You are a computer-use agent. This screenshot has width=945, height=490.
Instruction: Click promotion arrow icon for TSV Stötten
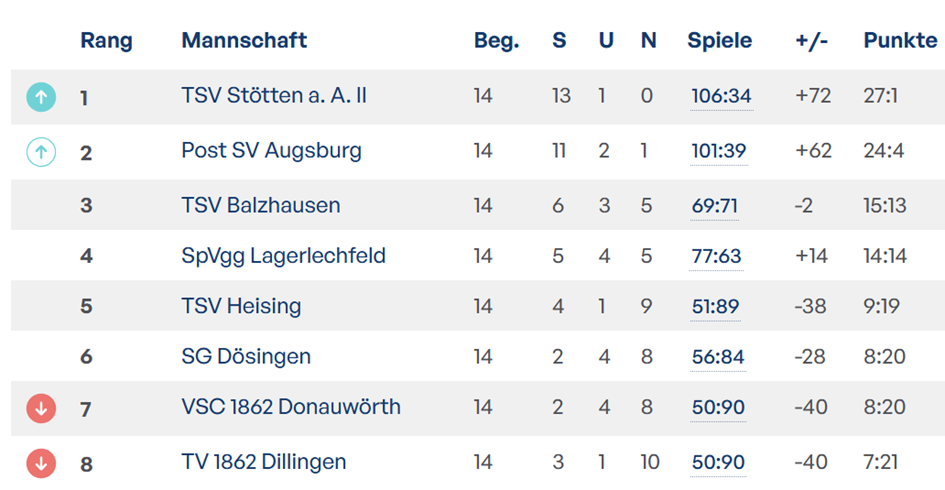41,97
